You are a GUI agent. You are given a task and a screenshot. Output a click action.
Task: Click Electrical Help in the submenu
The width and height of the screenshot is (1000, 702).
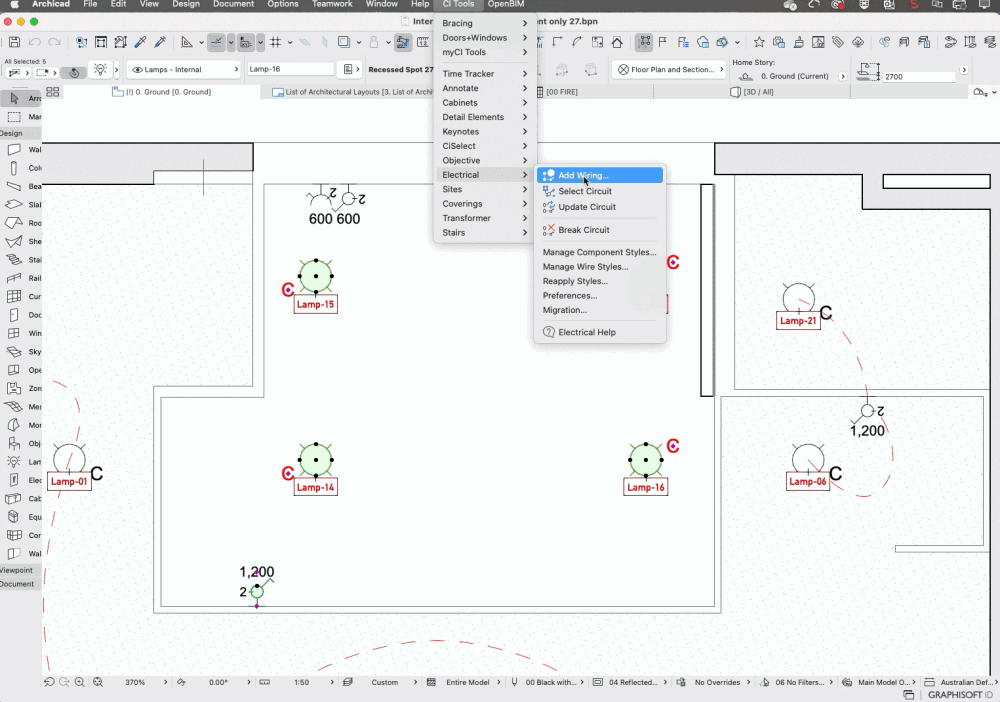586,332
